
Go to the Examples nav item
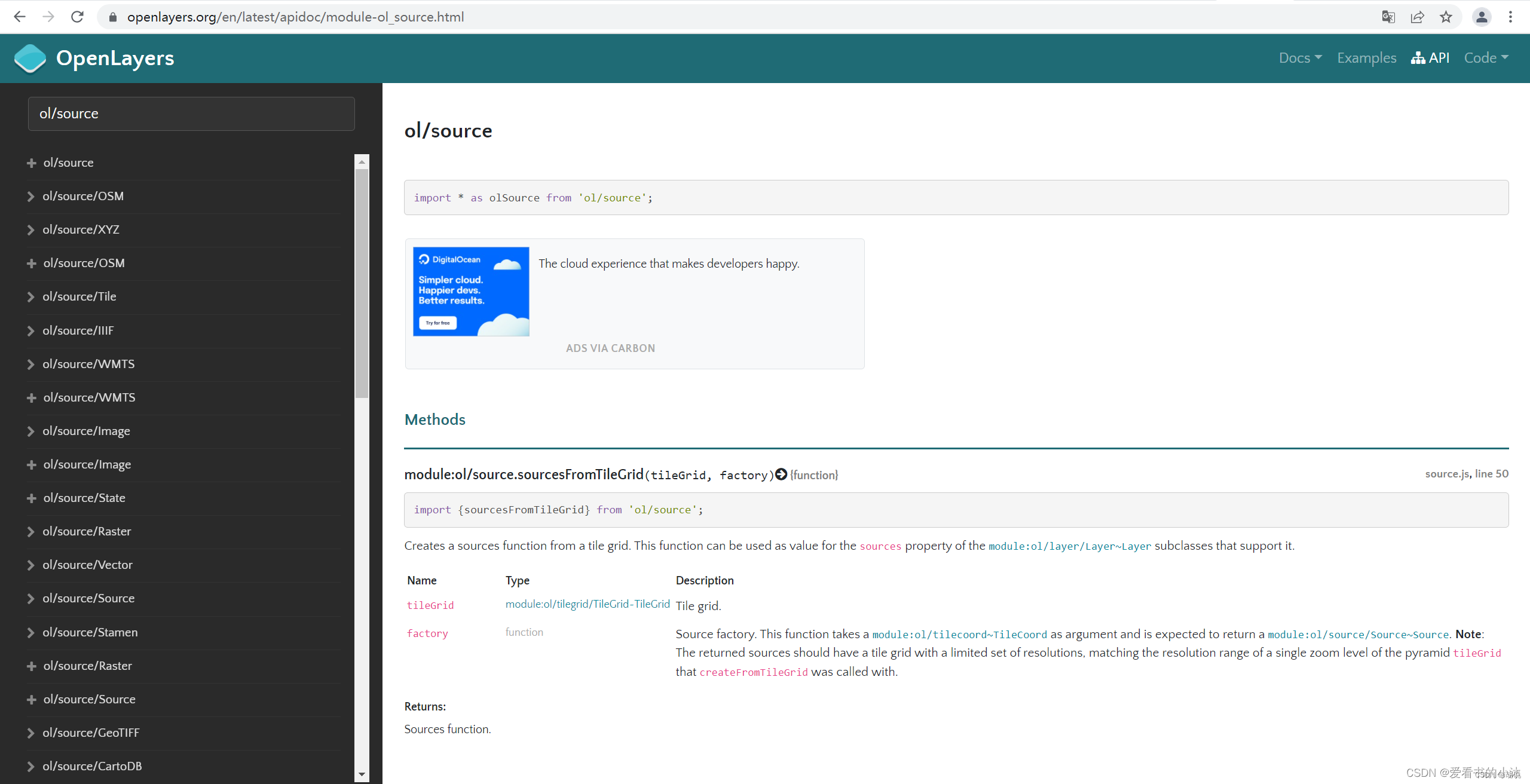click(x=1366, y=58)
